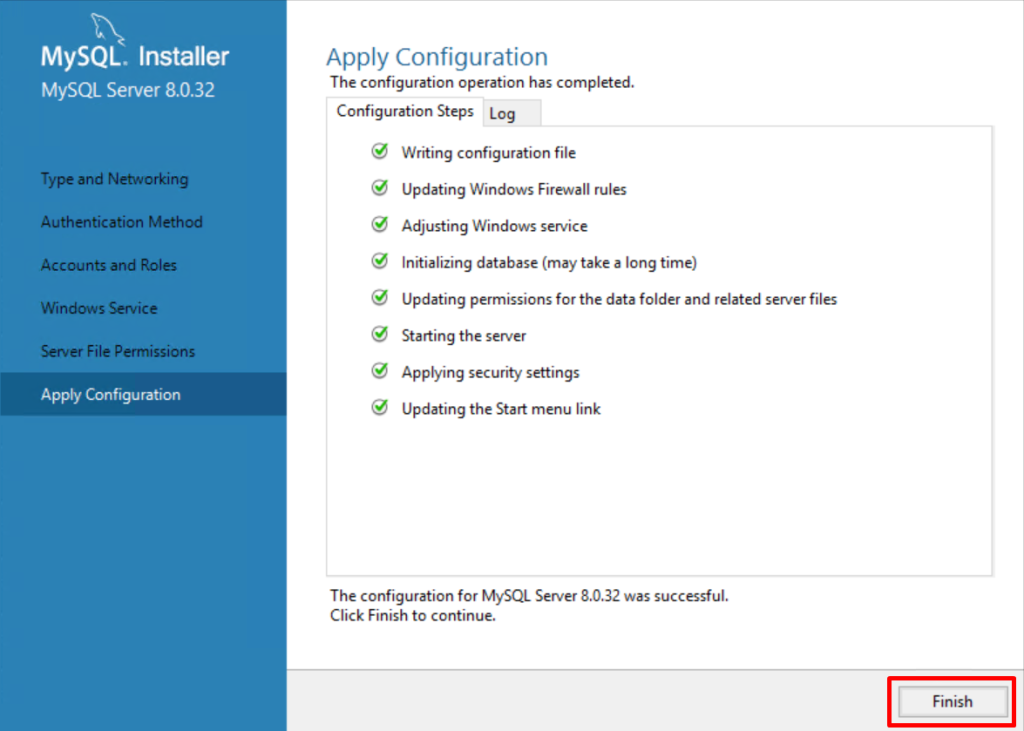Click green checkmark beside Applying security settings
This screenshot has width=1024, height=731.
[x=379, y=371]
